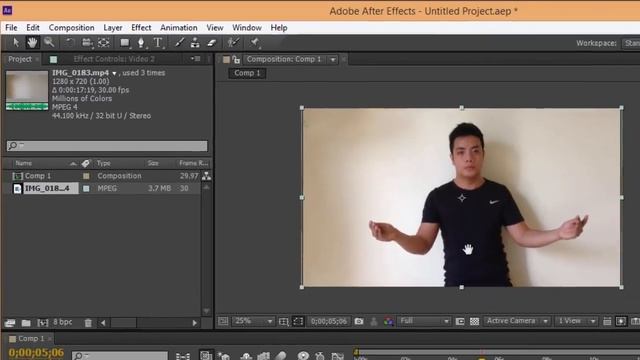The width and height of the screenshot is (640, 360).
Task: Open the View menu
Action: point(215,28)
